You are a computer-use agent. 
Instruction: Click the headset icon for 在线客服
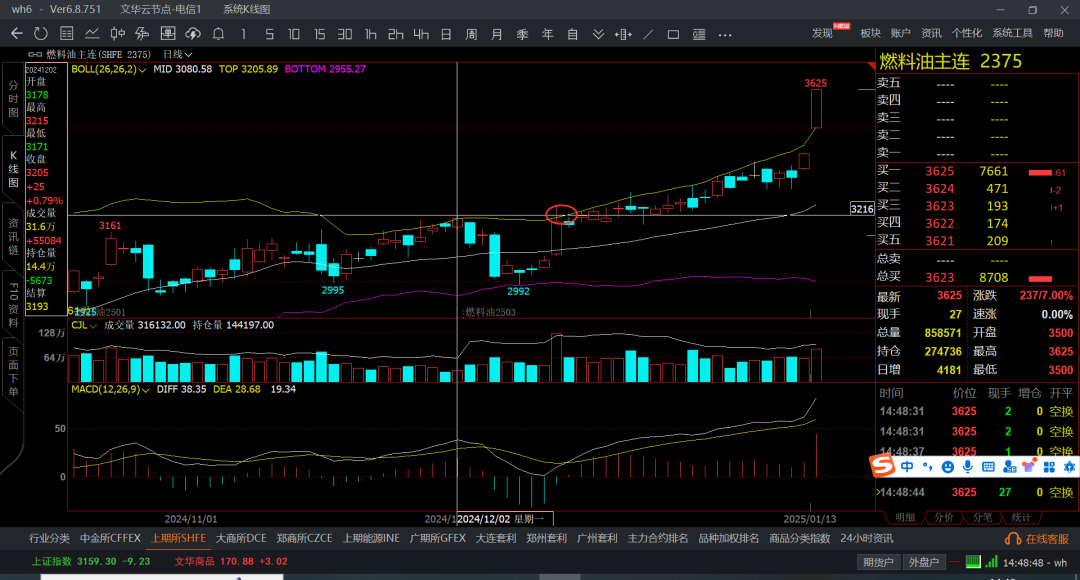(x=1012, y=539)
